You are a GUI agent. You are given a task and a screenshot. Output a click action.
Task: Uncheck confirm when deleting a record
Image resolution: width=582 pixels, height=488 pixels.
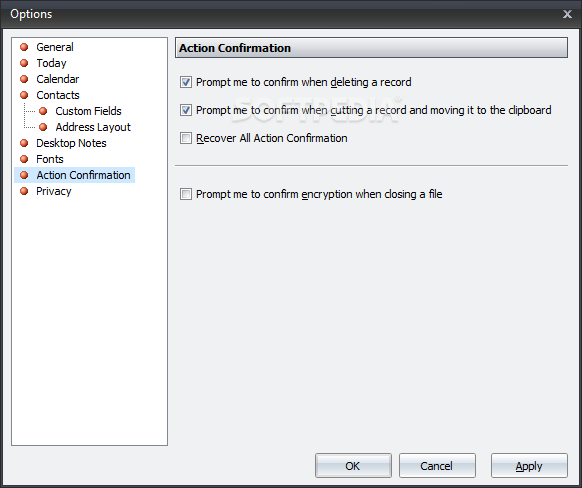(x=186, y=82)
